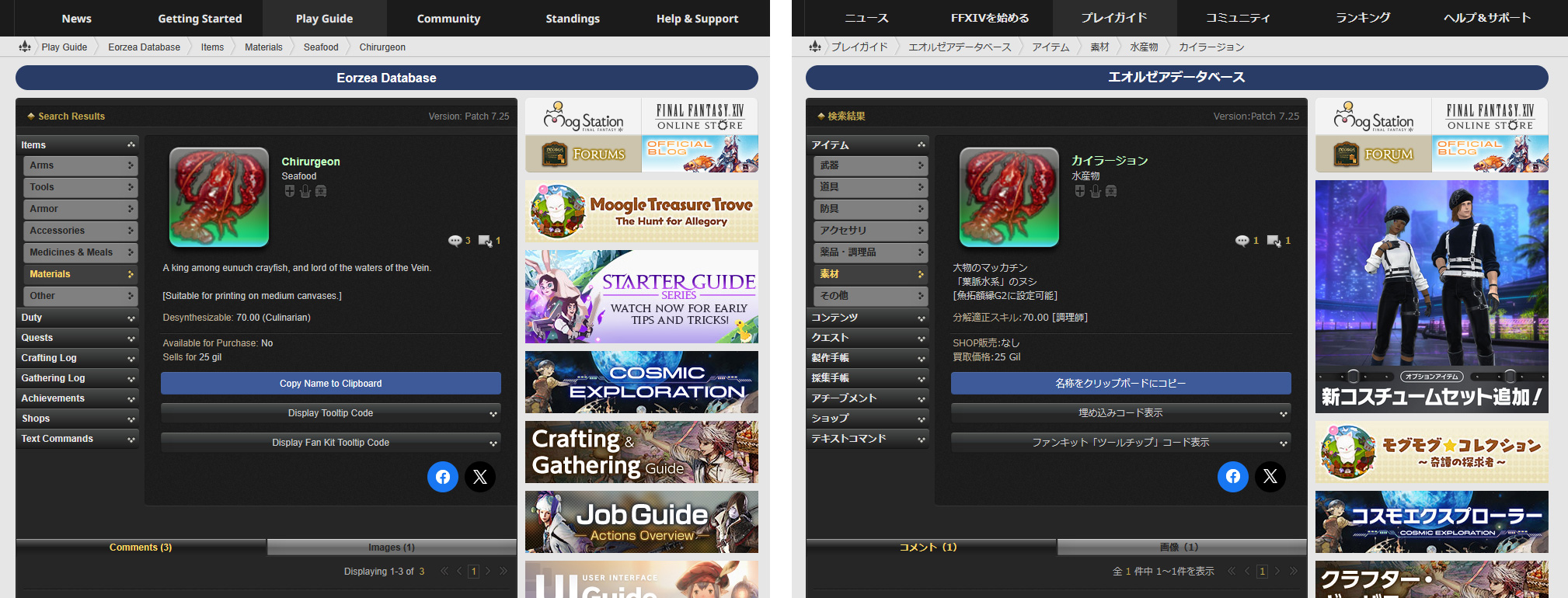Open the Official Blog banner, English page
This screenshot has width=1568, height=598.
pos(700,154)
